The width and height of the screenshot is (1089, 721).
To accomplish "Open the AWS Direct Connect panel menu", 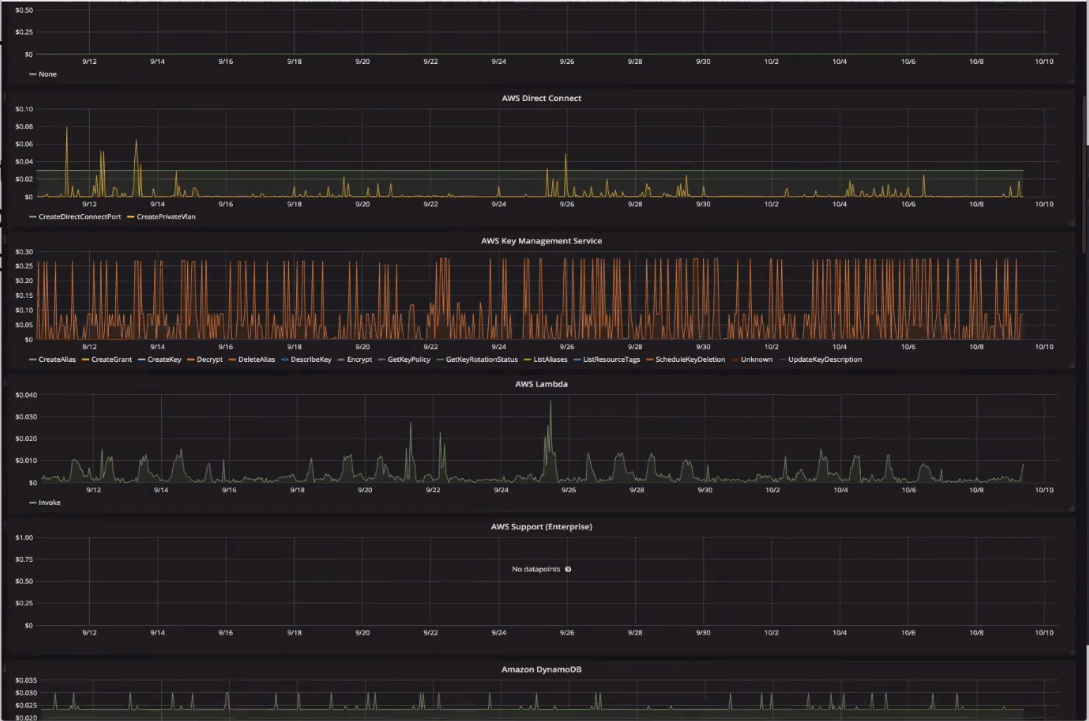I will [540, 98].
